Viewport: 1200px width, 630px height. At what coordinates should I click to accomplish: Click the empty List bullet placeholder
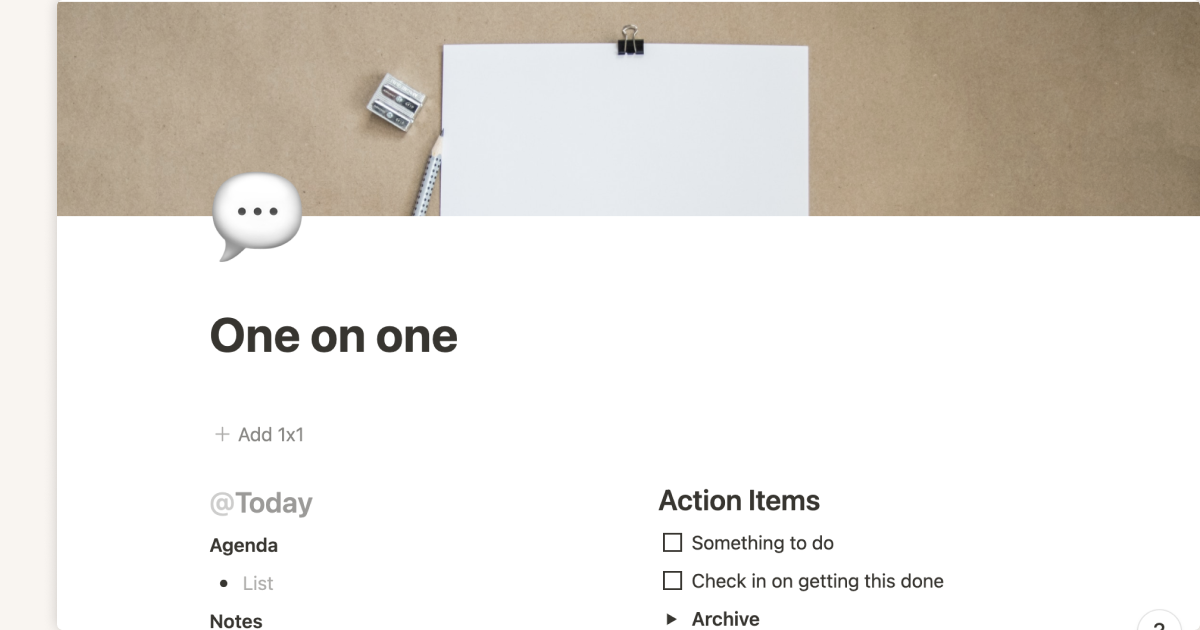point(258,583)
